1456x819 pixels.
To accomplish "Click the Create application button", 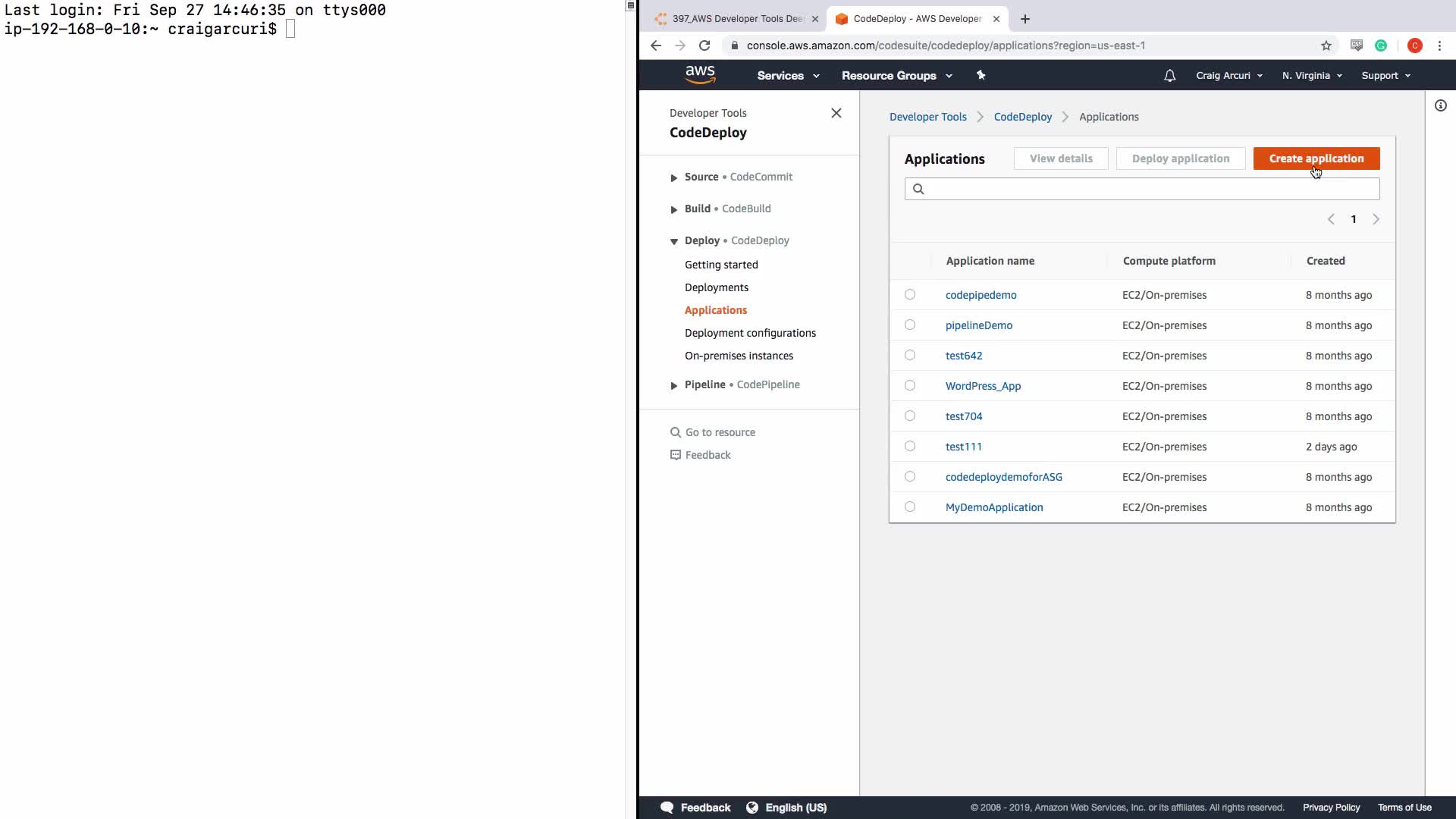I will 1316,158.
